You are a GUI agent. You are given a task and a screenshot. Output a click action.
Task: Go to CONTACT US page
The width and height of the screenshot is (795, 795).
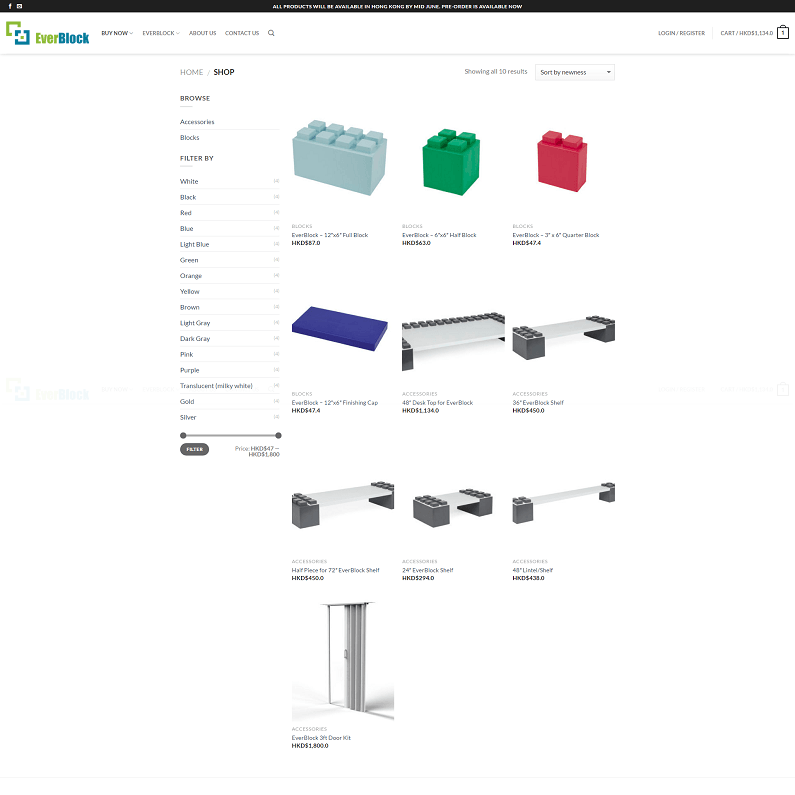pyautogui.click(x=242, y=33)
